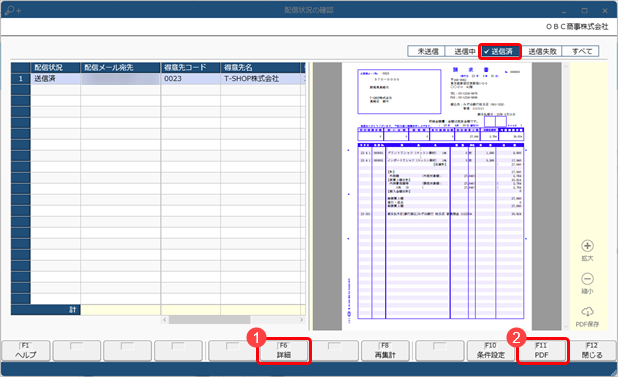Image resolution: width=618 pixels, height=377 pixels.
Task: Click the 得意先名 column header
Action: 261,68
